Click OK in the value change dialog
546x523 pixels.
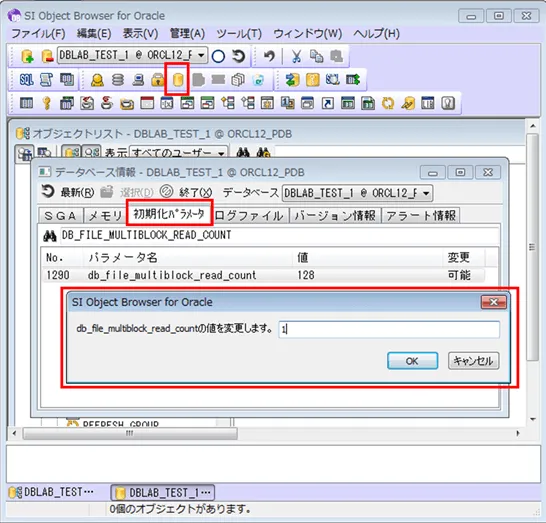point(412,361)
